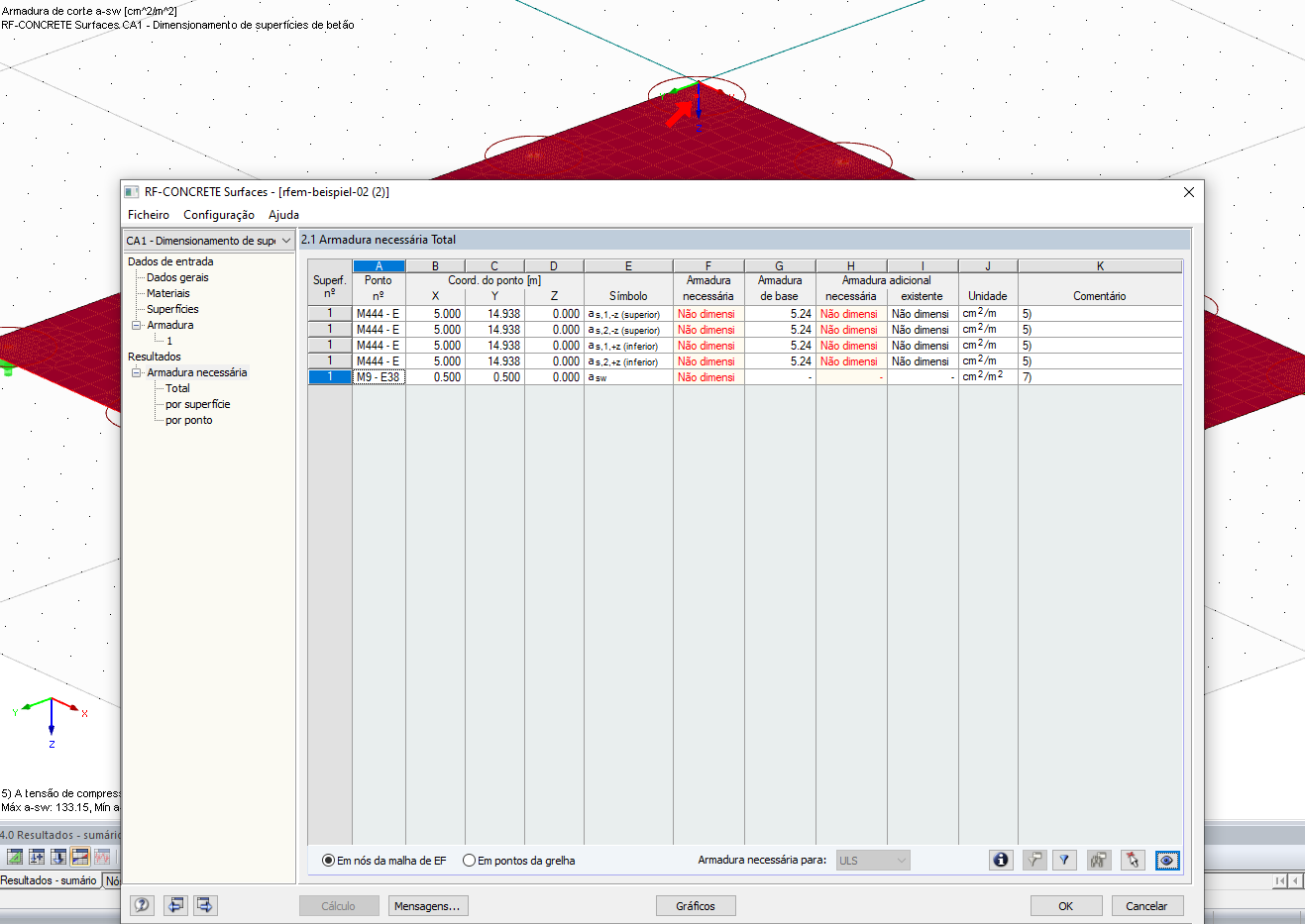Click the 'as,1,-z (superior)' symbol cell
This screenshot has width=1305, height=924.
tap(628, 314)
